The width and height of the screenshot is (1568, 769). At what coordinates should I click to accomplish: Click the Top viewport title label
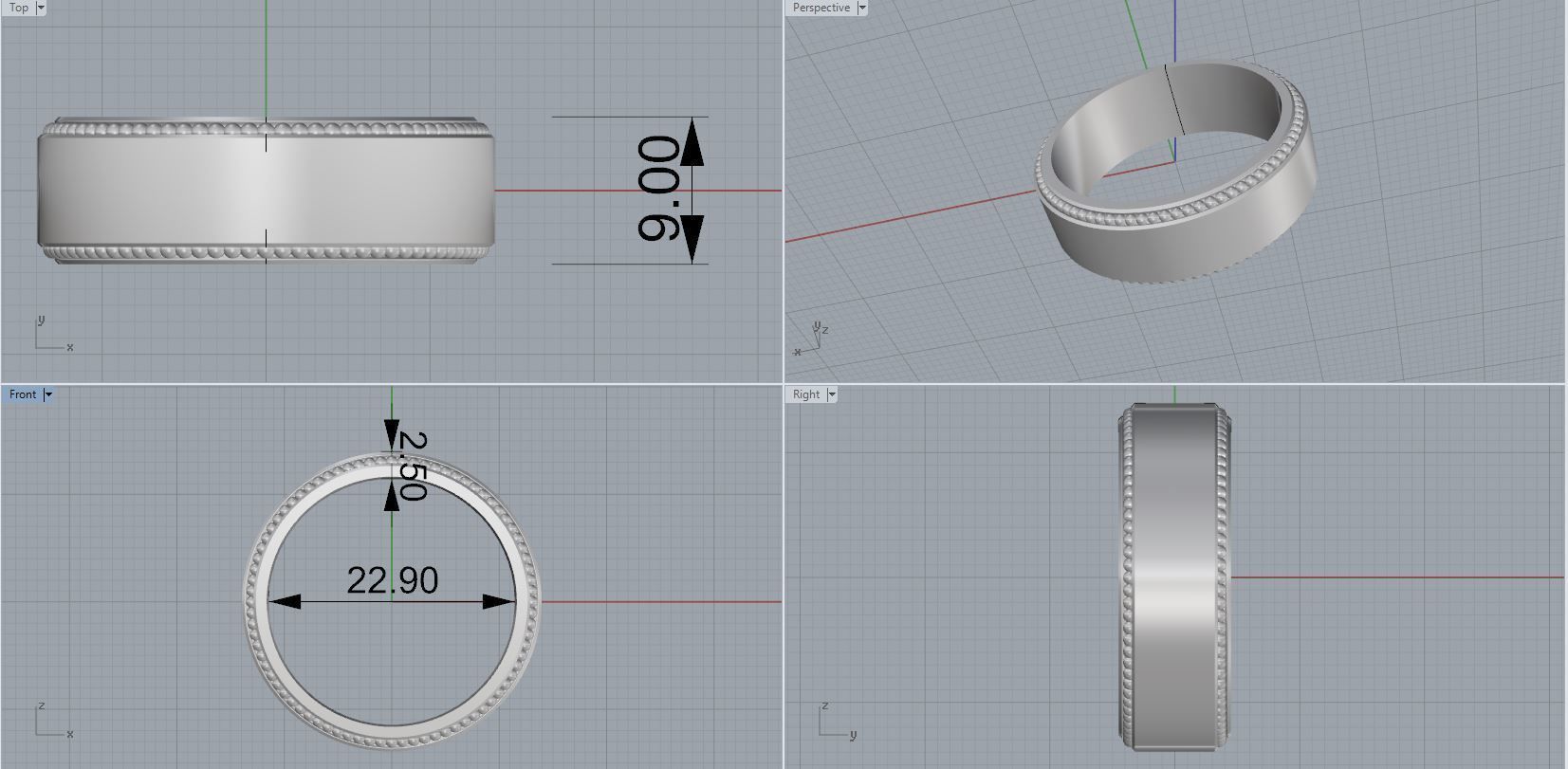pyautogui.click(x=19, y=8)
